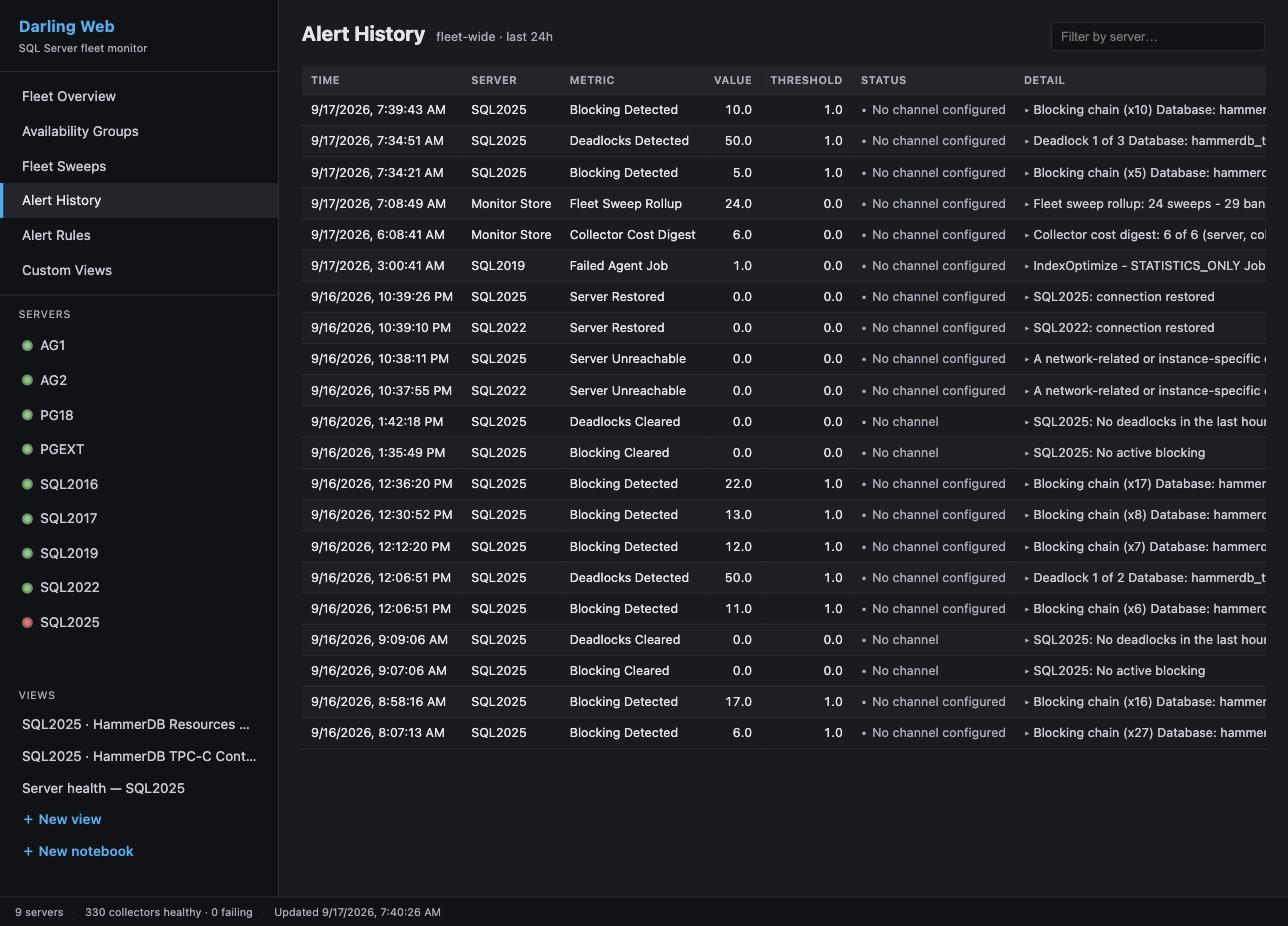1288x926 pixels.
Task: Expand detail of 7:39:43 AM Blocking chain (x10)
Action: (1027, 110)
